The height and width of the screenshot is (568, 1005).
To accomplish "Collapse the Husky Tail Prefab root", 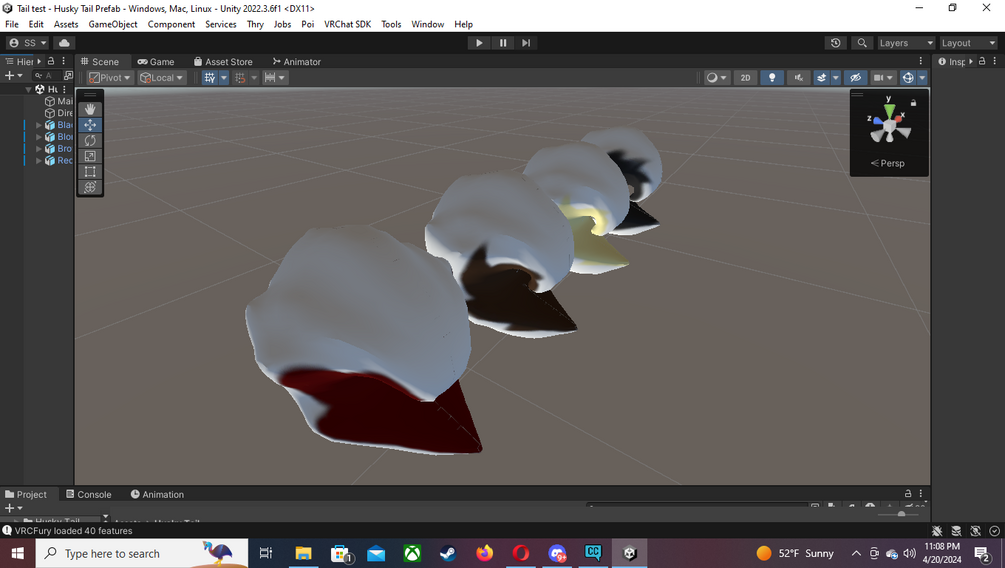I will pyautogui.click(x=28, y=89).
